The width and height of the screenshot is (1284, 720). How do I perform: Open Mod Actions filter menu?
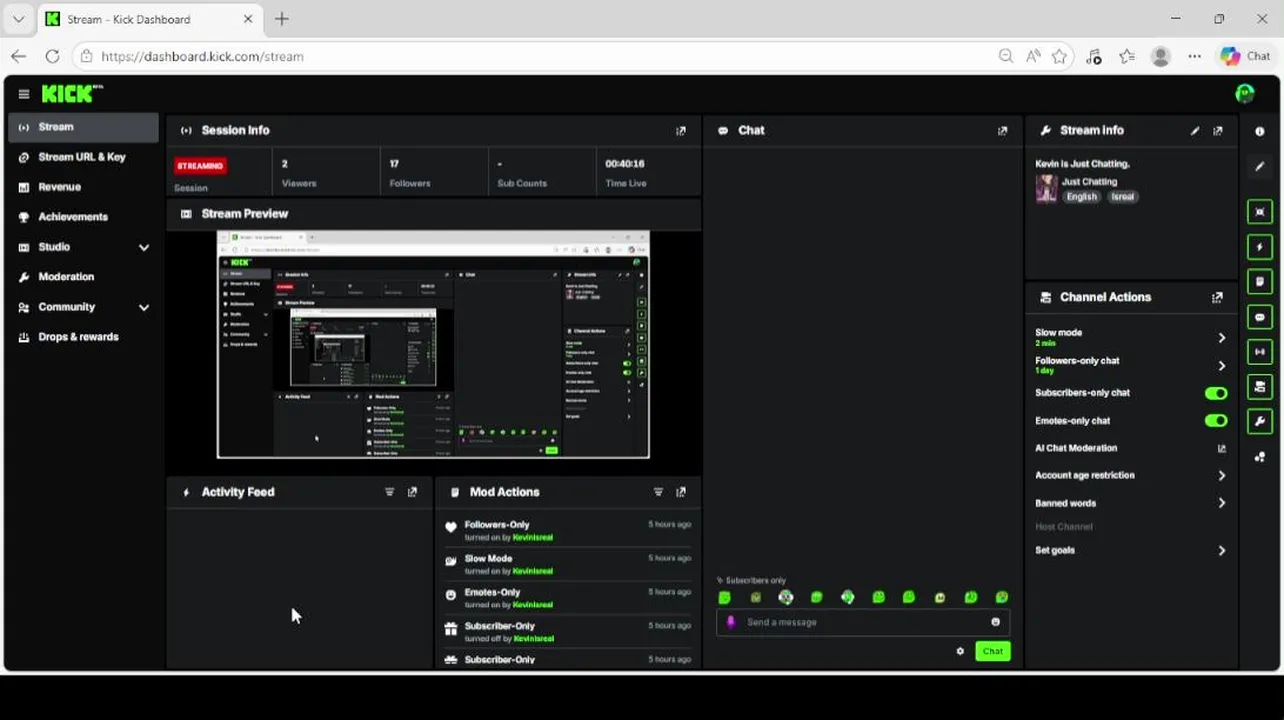658,492
